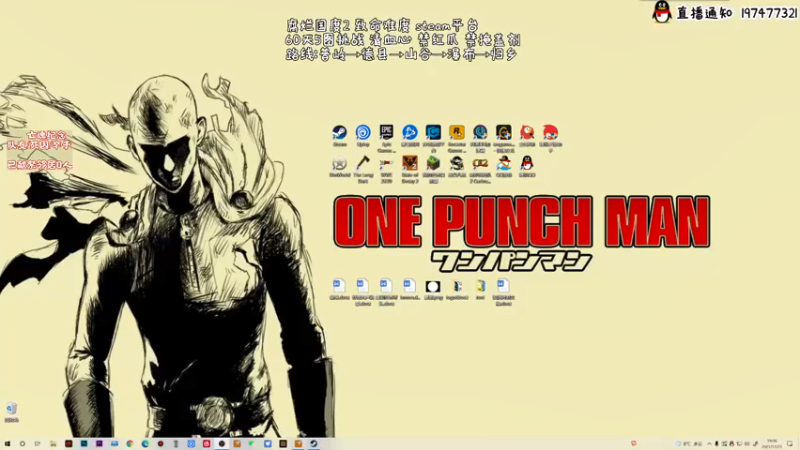Open Microsoft Edge from the taskbar
The width and height of the screenshot is (800, 450).
click(145, 444)
